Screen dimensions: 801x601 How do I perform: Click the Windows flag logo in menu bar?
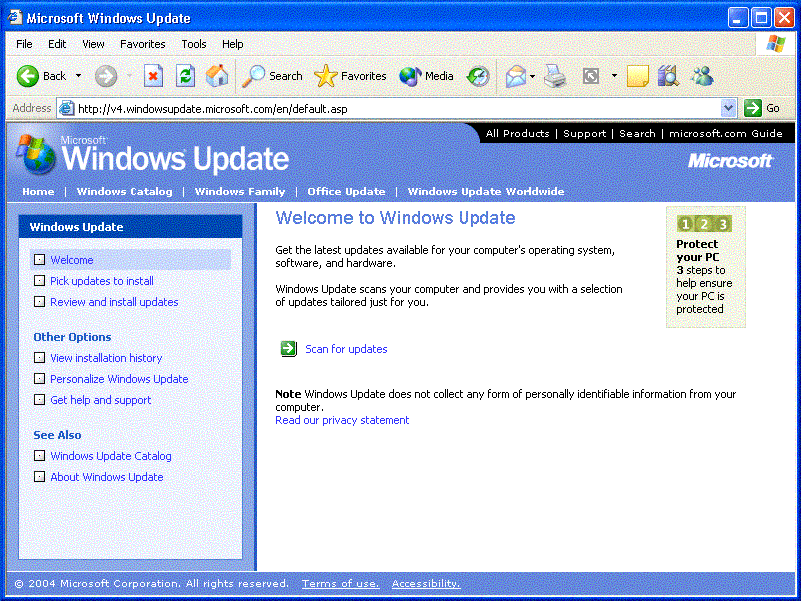pyautogui.click(x=776, y=44)
